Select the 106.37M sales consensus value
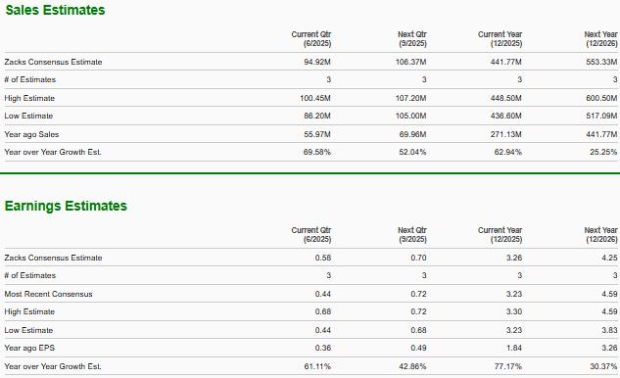This screenshot has width=620, height=378. click(x=411, y=62)
